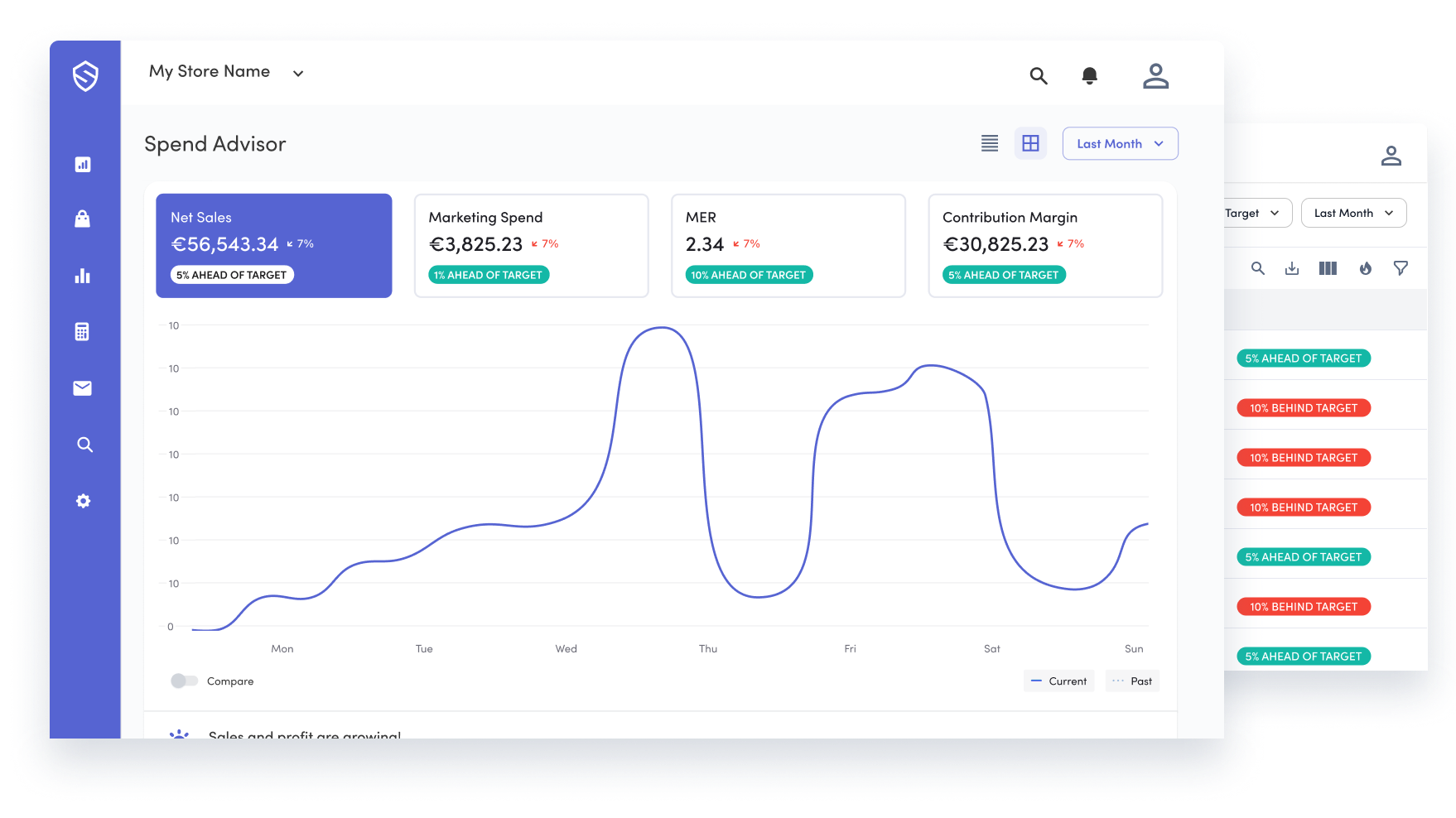Image resolution: width=1456 pixels, height=818 pixels.
Task: Select the flame icon on the right panel
Action: click(1366, 268)
